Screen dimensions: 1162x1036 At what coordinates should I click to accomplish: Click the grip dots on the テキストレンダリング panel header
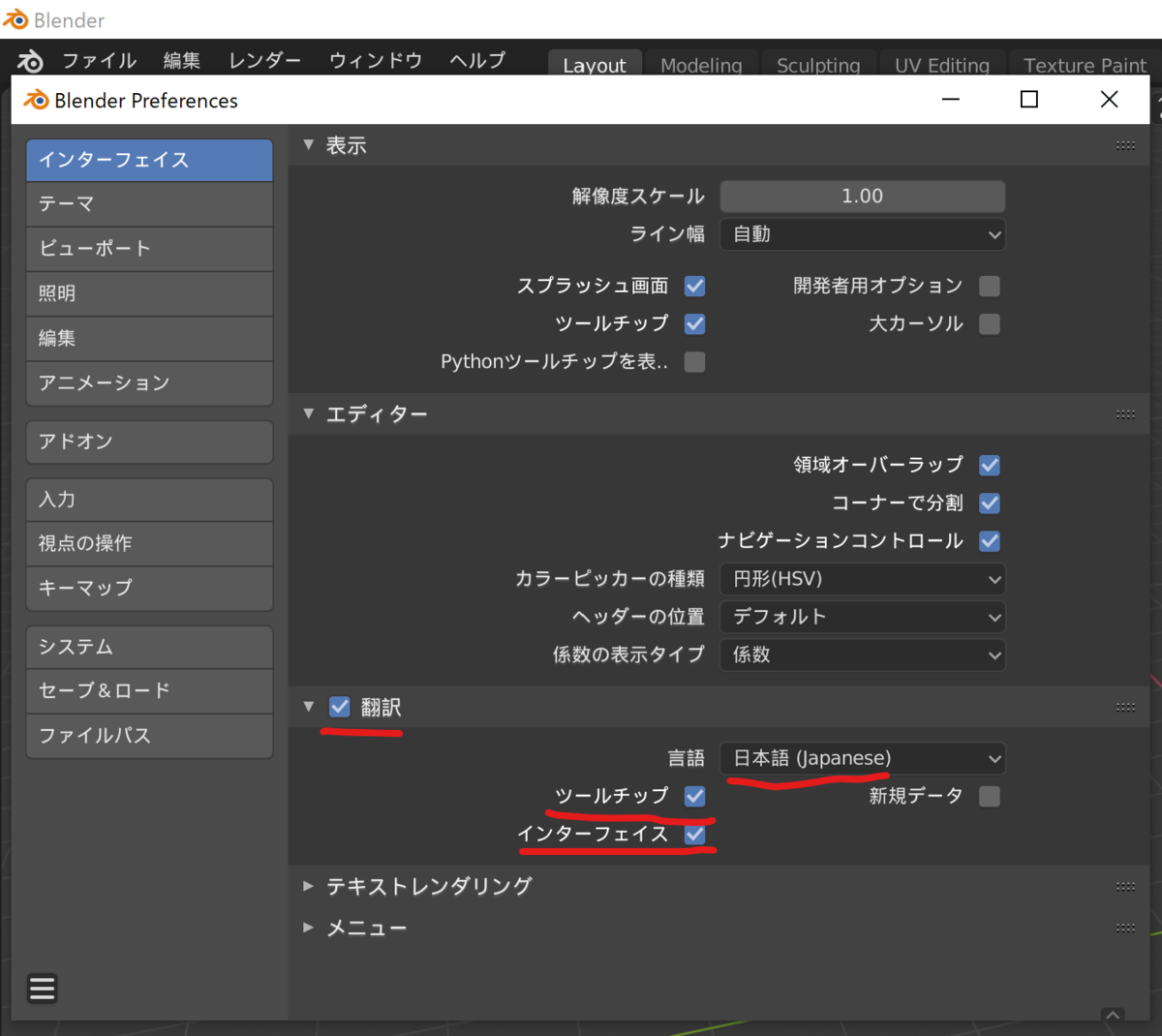(x=1125, y=887)
